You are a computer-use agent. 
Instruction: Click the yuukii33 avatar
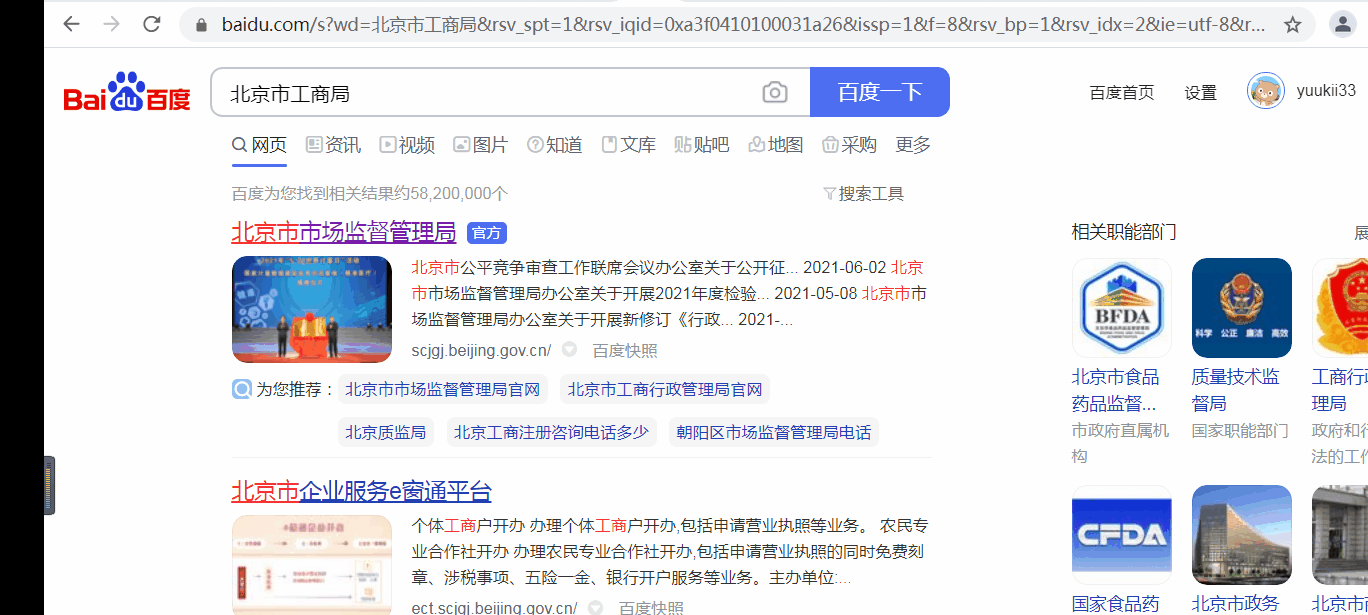1266,90
